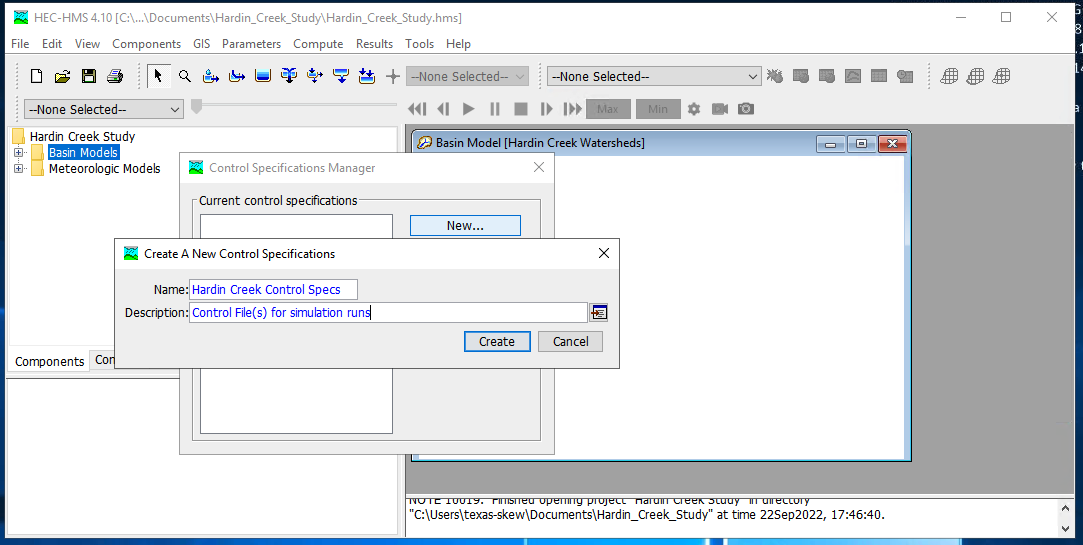Select Hardin Creek Study root folder
Image resolution: width=1083 pixels, height=545 pixels.
82,136
